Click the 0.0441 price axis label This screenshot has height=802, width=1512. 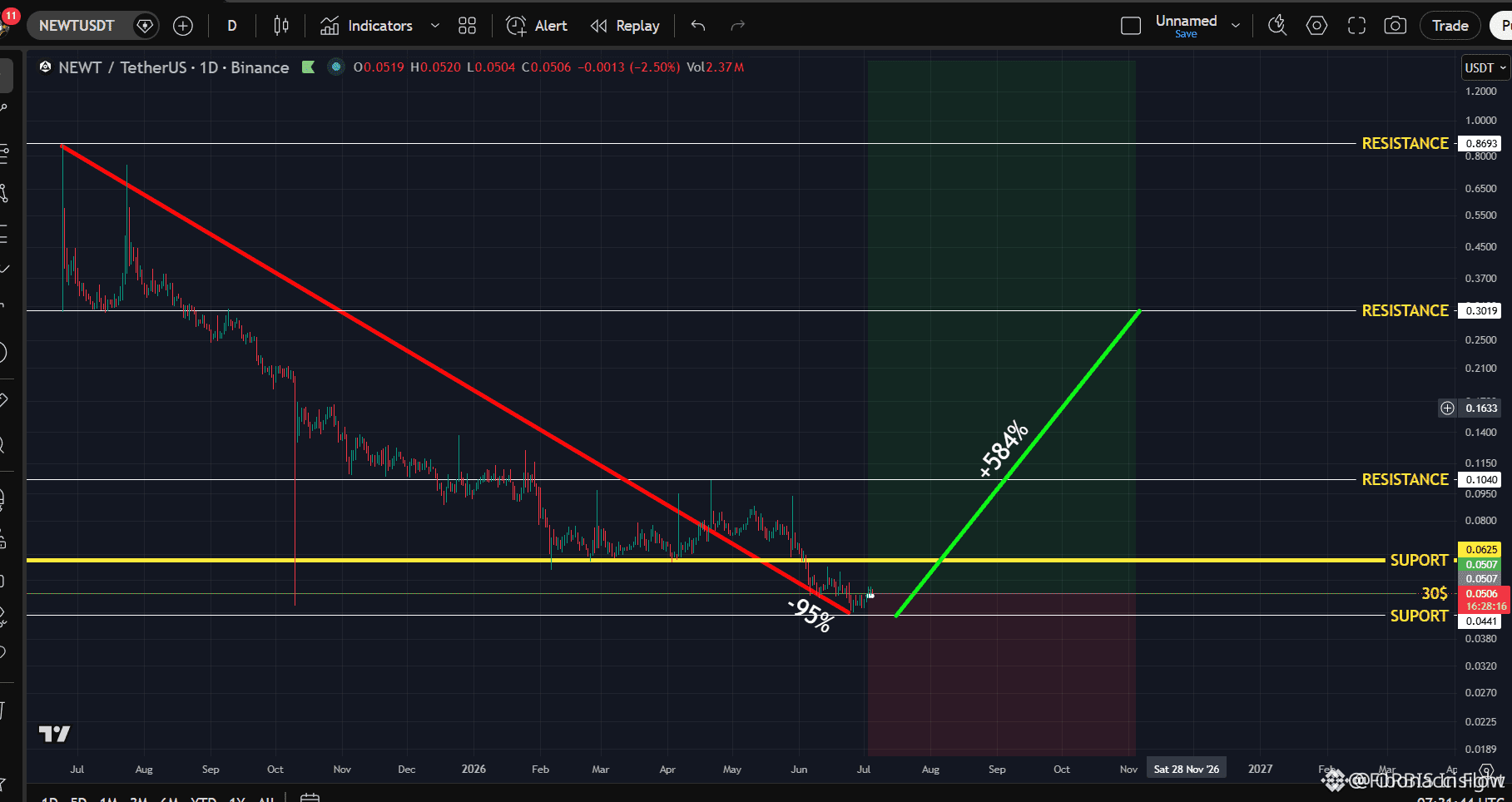[1481, 621]
